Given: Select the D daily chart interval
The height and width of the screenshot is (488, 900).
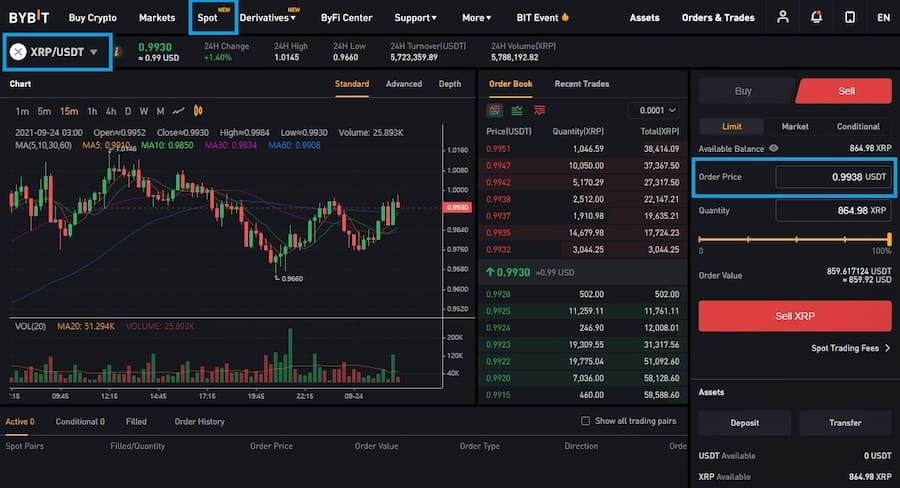Looking at the screenshot, I should click(x=127, y=111).
